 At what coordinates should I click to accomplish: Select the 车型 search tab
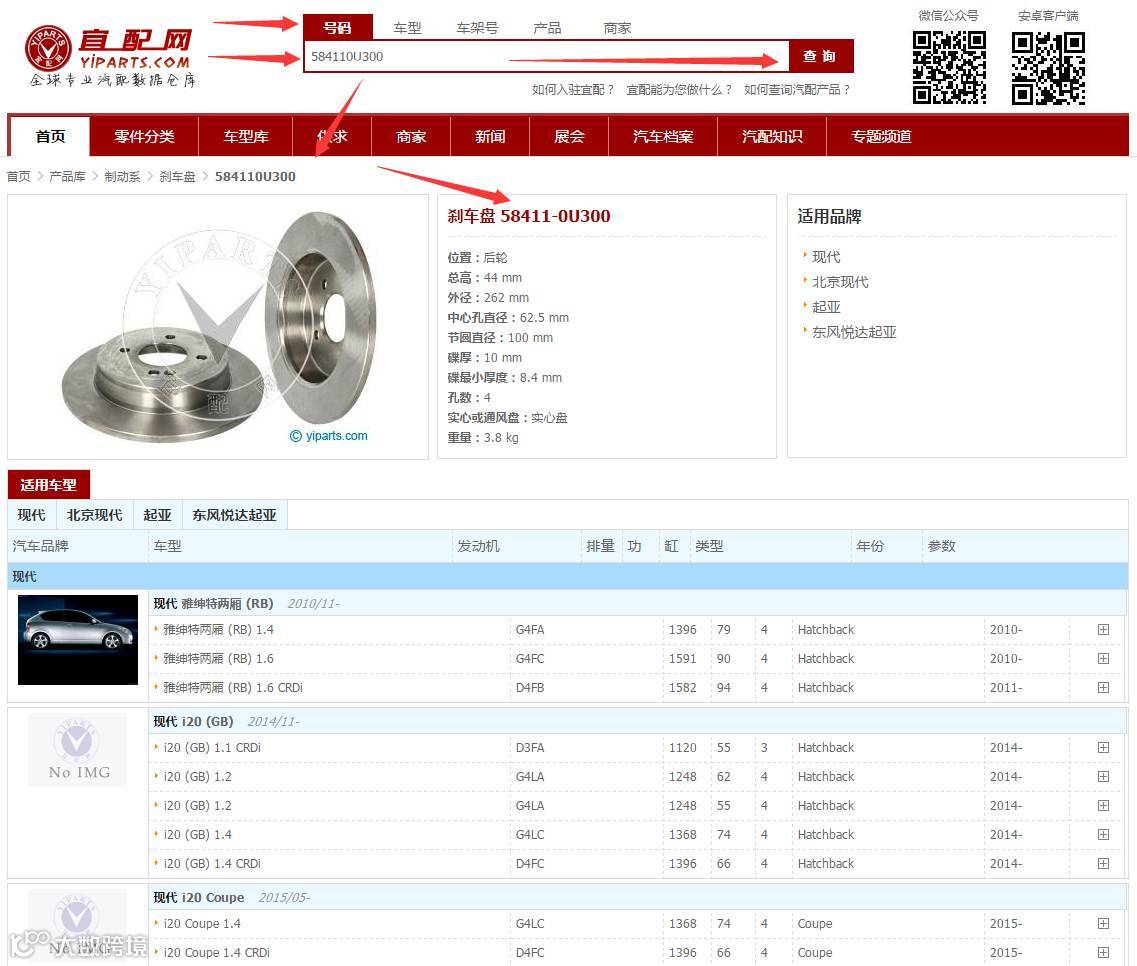(x=407, y=28)
